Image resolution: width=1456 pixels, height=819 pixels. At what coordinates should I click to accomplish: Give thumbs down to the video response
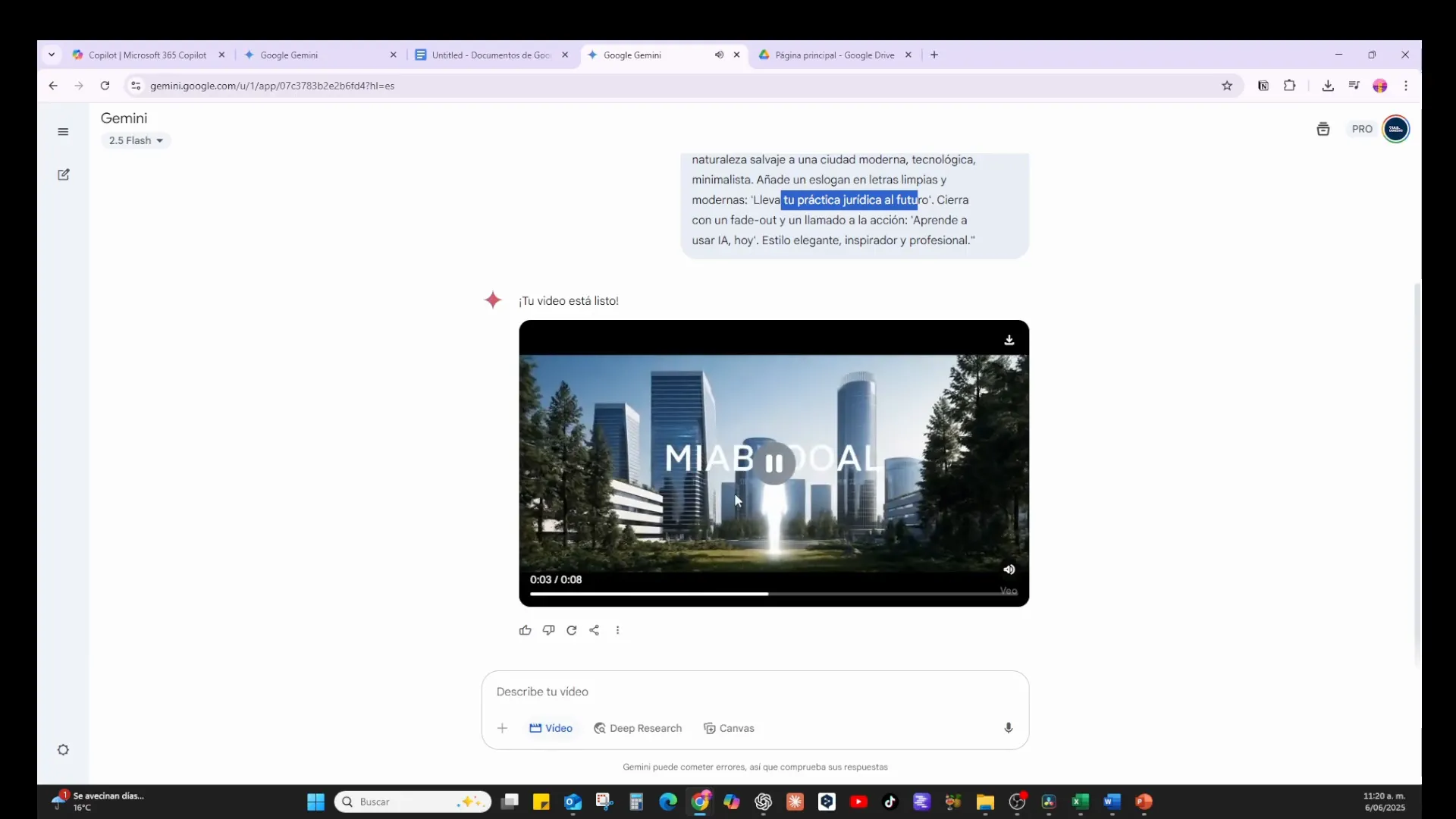point(548,630)
